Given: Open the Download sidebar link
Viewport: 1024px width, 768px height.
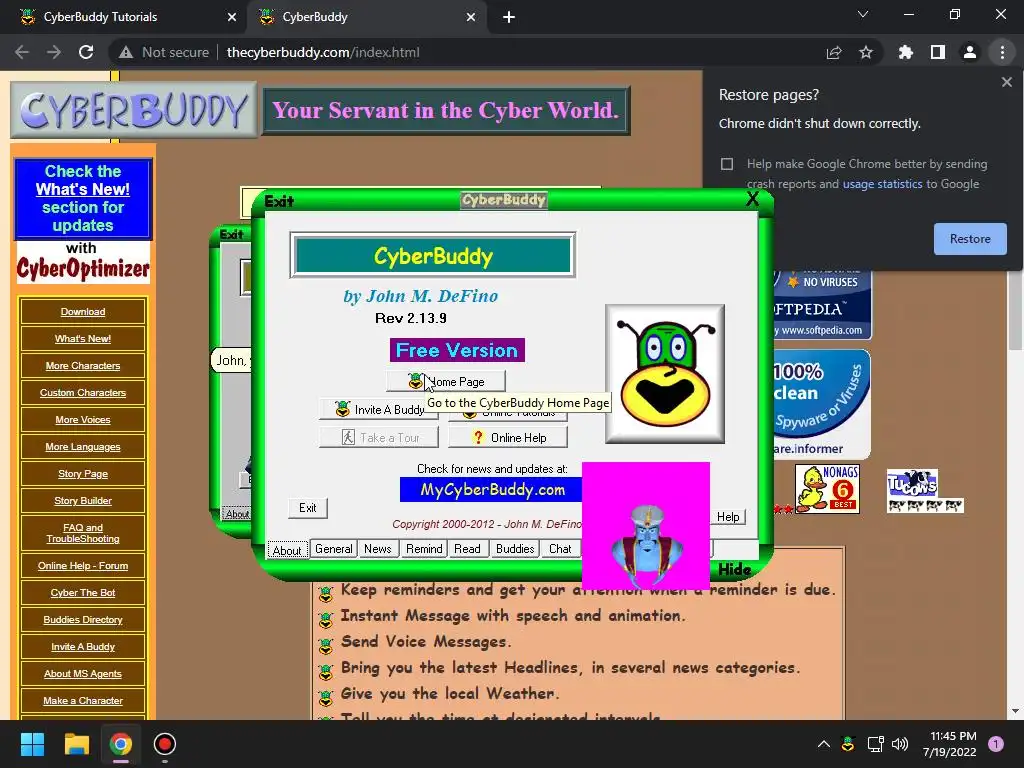Looking at the screenshot, I should tap(83, 312).
